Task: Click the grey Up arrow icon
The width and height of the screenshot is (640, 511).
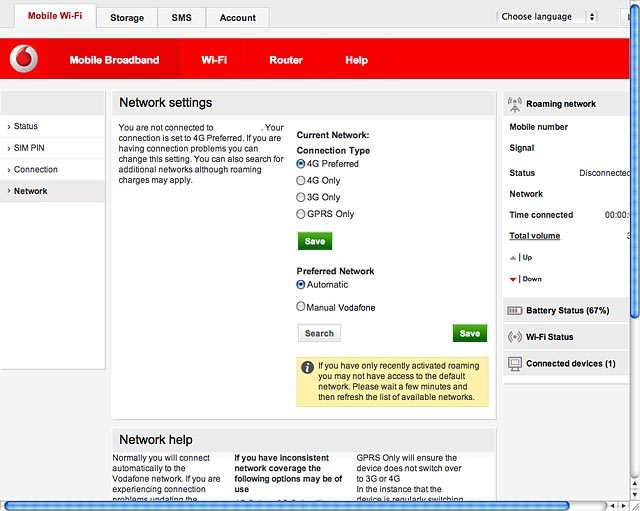Action: click(x=513, y=258)
